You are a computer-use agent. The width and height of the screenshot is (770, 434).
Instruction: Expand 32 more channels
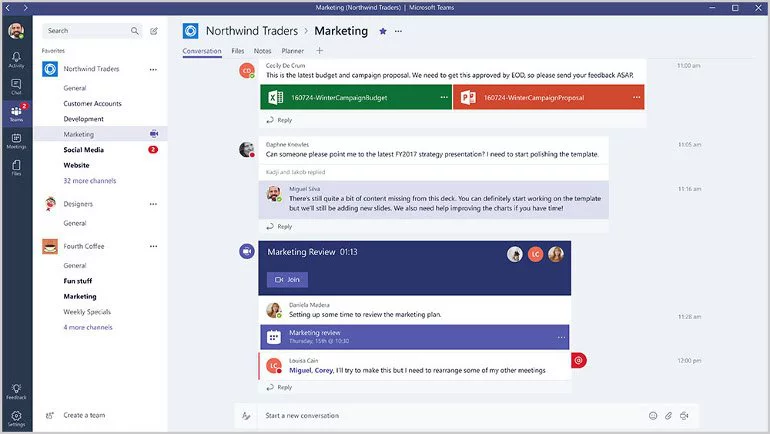(90, 181)
